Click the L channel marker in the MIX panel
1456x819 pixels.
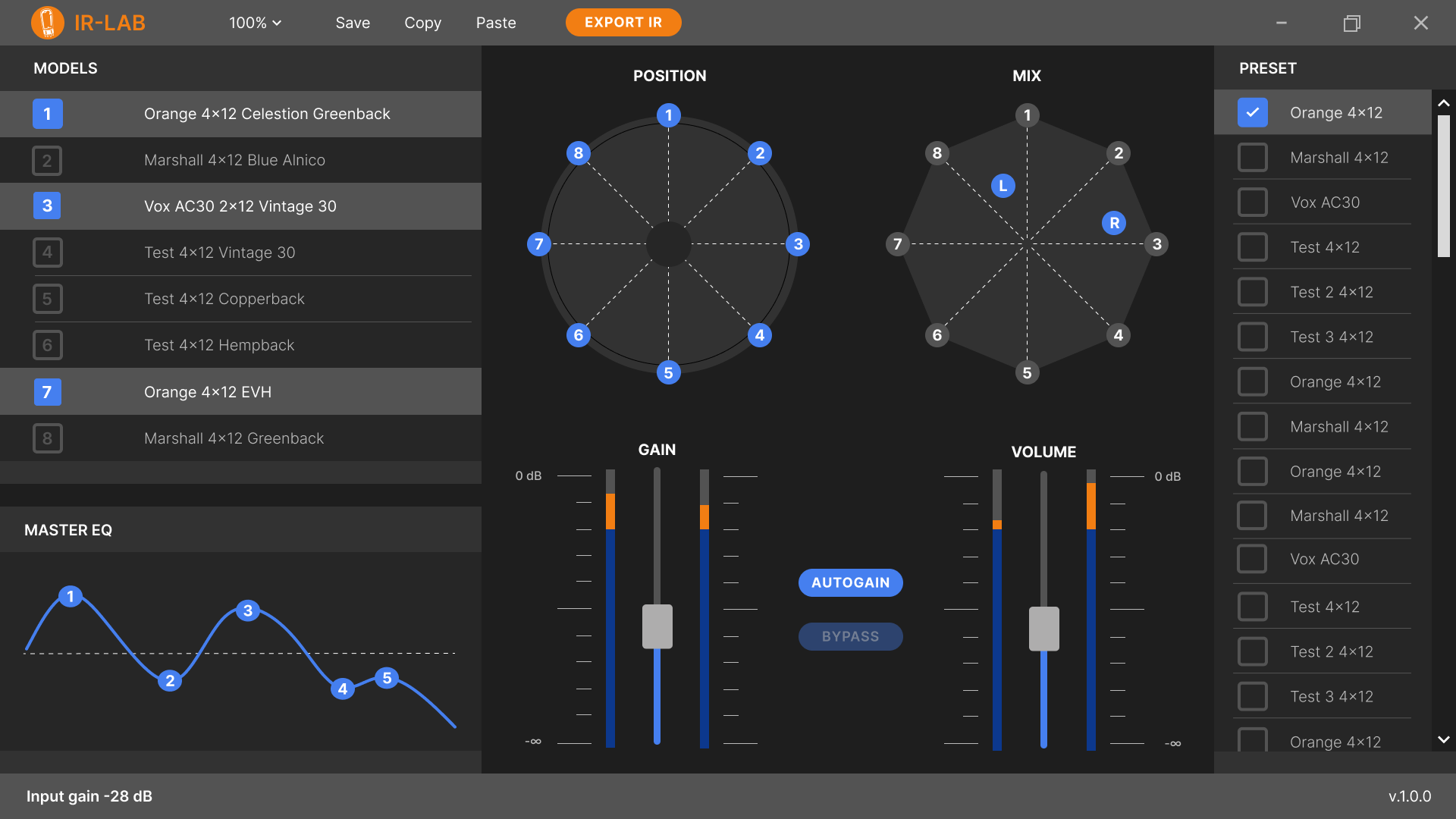(x=1003, y=185)
